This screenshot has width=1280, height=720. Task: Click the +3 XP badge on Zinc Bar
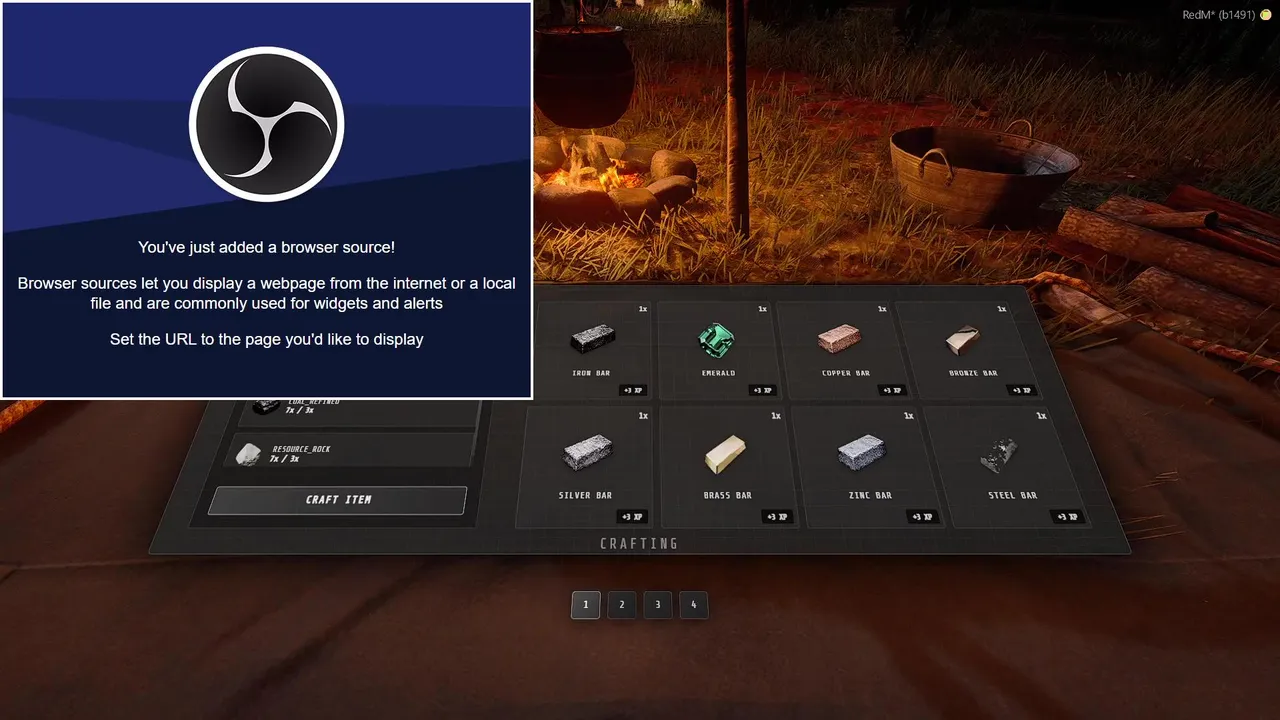(922, 517)
